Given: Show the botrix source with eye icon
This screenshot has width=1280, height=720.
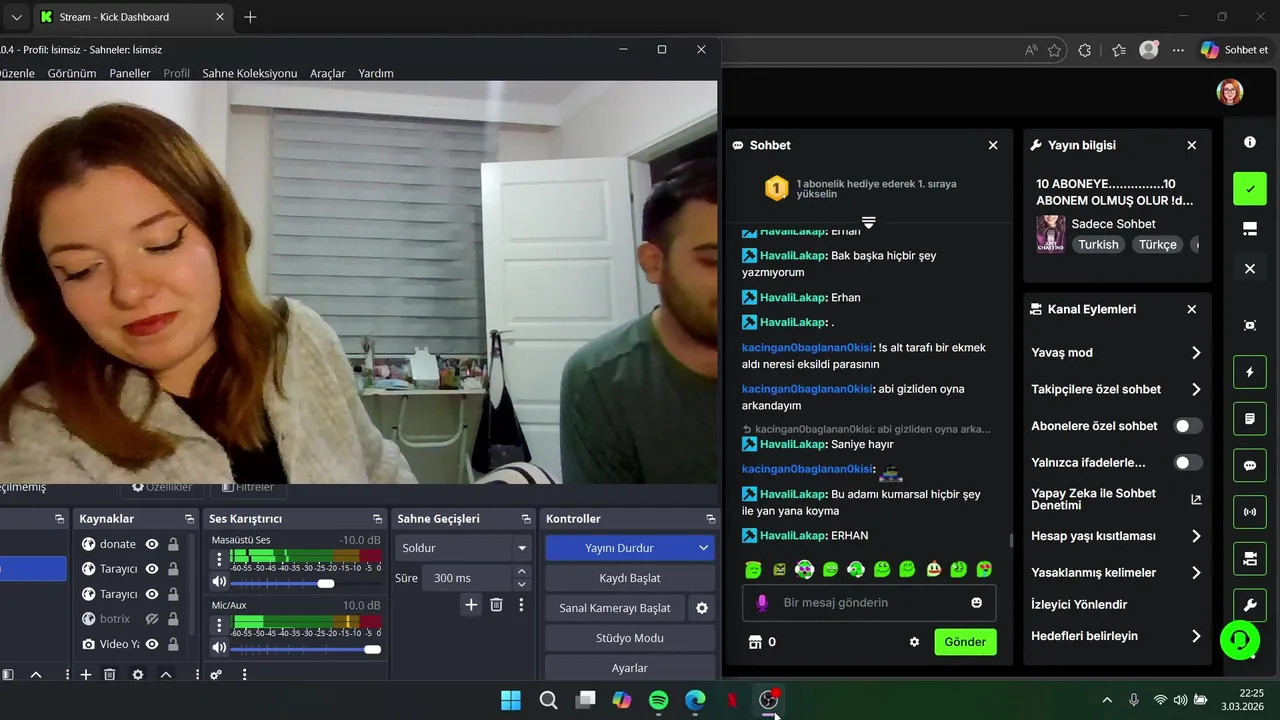Looking at the screenshot, I should [x=152, y=619].
